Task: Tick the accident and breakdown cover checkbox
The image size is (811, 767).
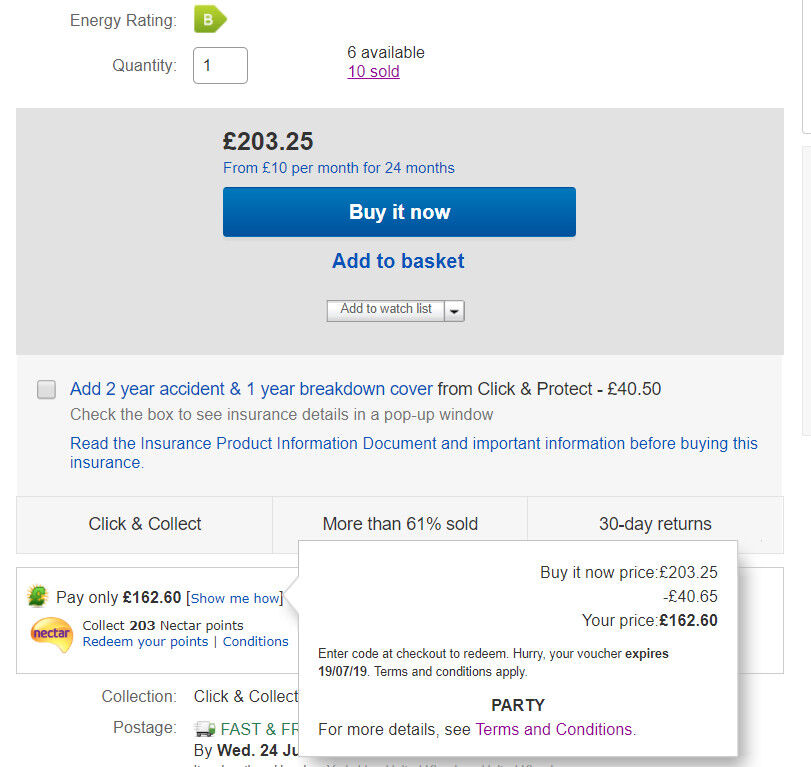Action: (46, 390)
